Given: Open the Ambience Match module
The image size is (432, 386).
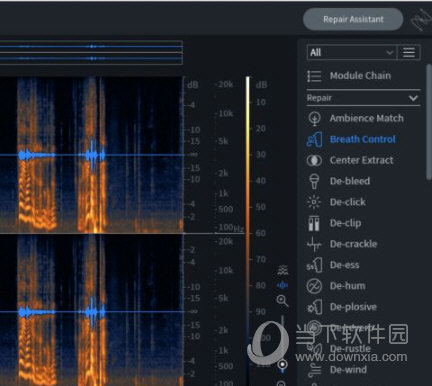Looking at the screenshot, I should pos(355,118).
